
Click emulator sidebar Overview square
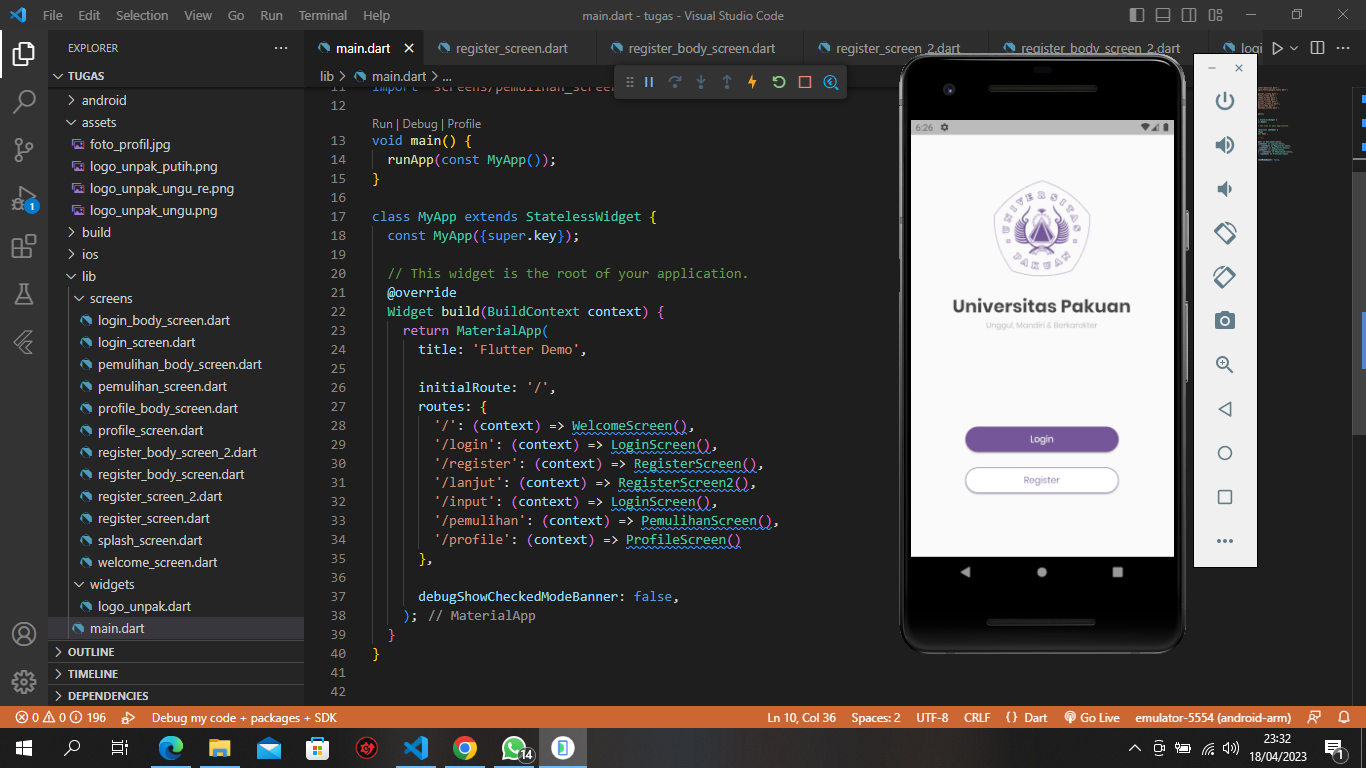coord(1224,497)
